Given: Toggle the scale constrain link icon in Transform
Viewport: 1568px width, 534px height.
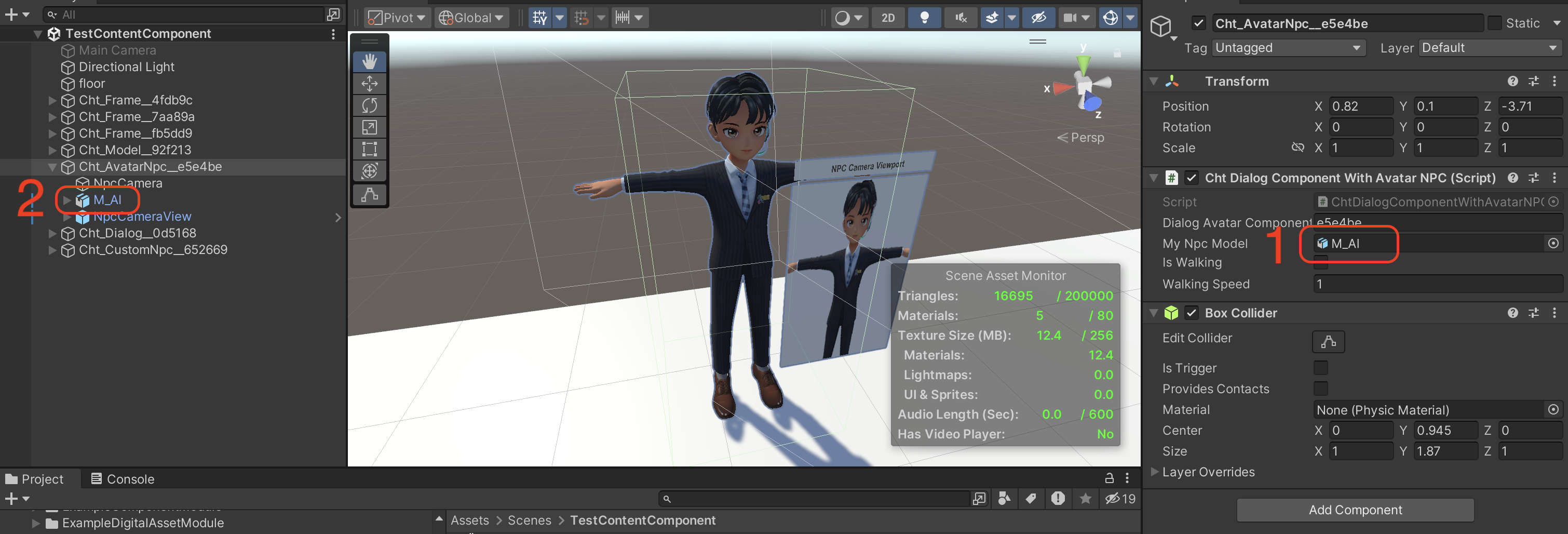Looking at the screenshot, I should (x=1299, y=148).
